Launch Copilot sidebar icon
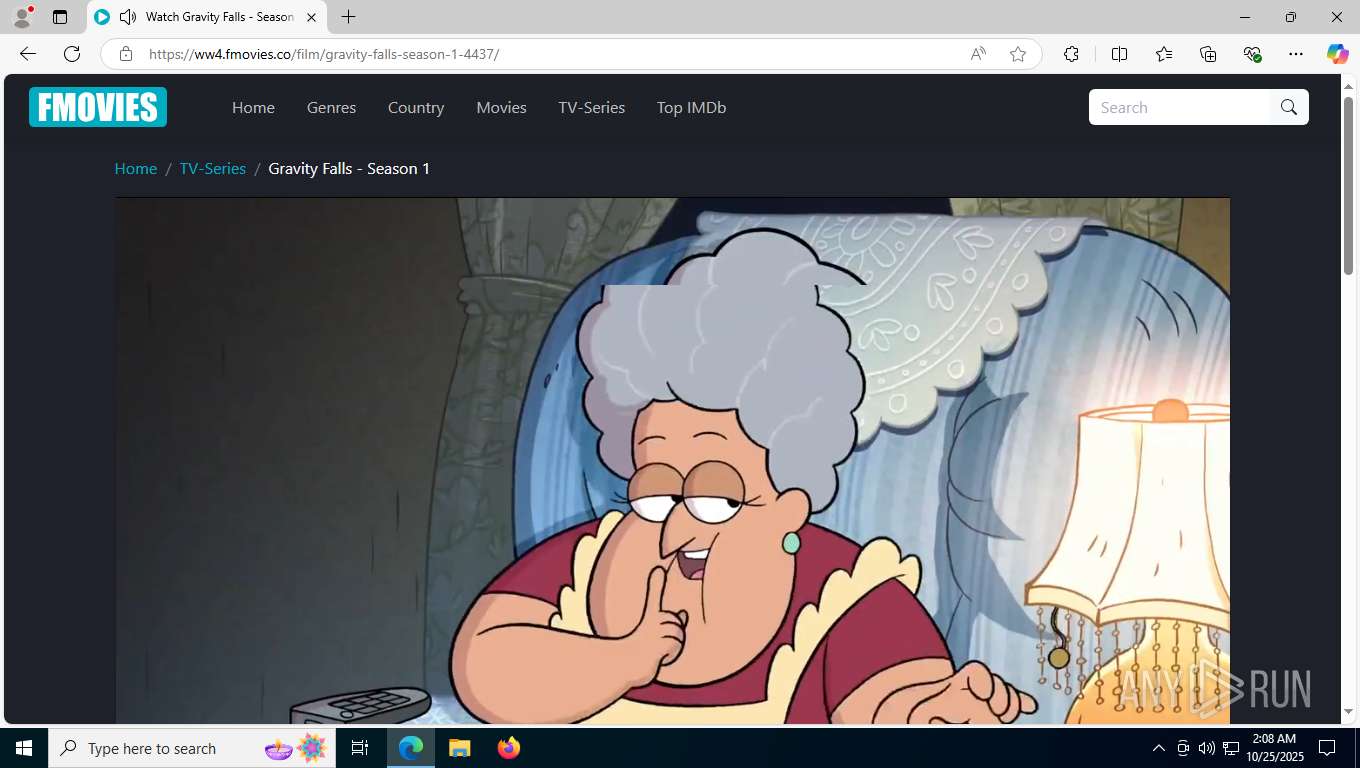 tap(1338, 54)
